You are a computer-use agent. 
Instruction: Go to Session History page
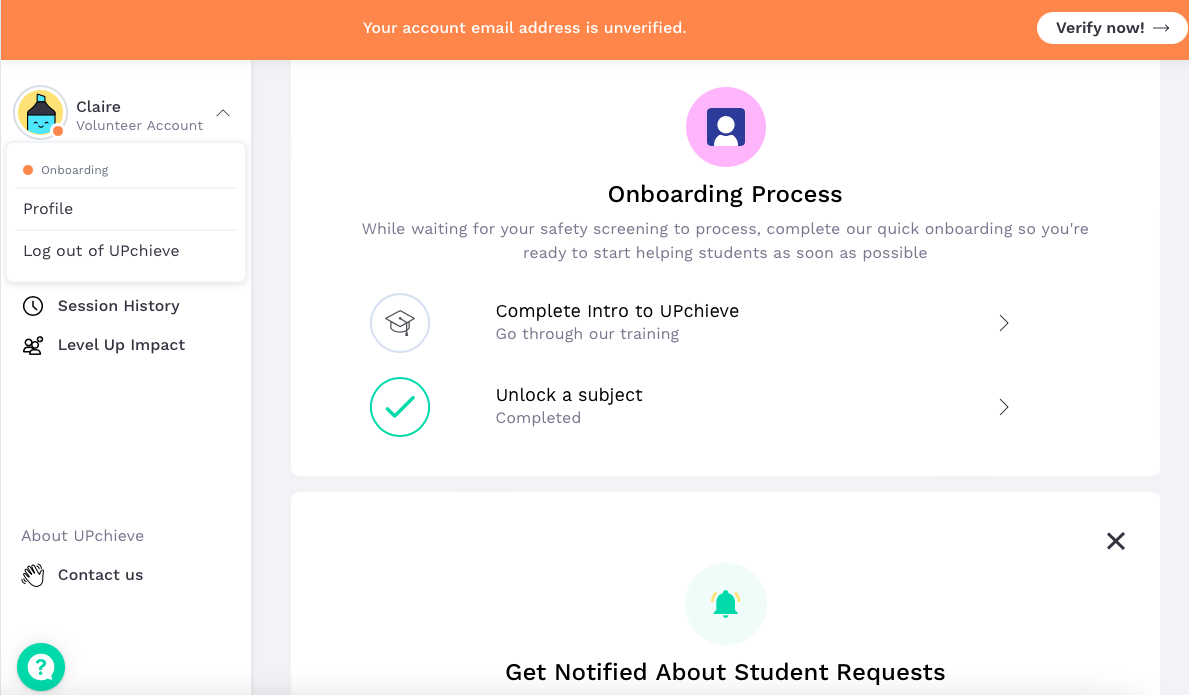118,306
